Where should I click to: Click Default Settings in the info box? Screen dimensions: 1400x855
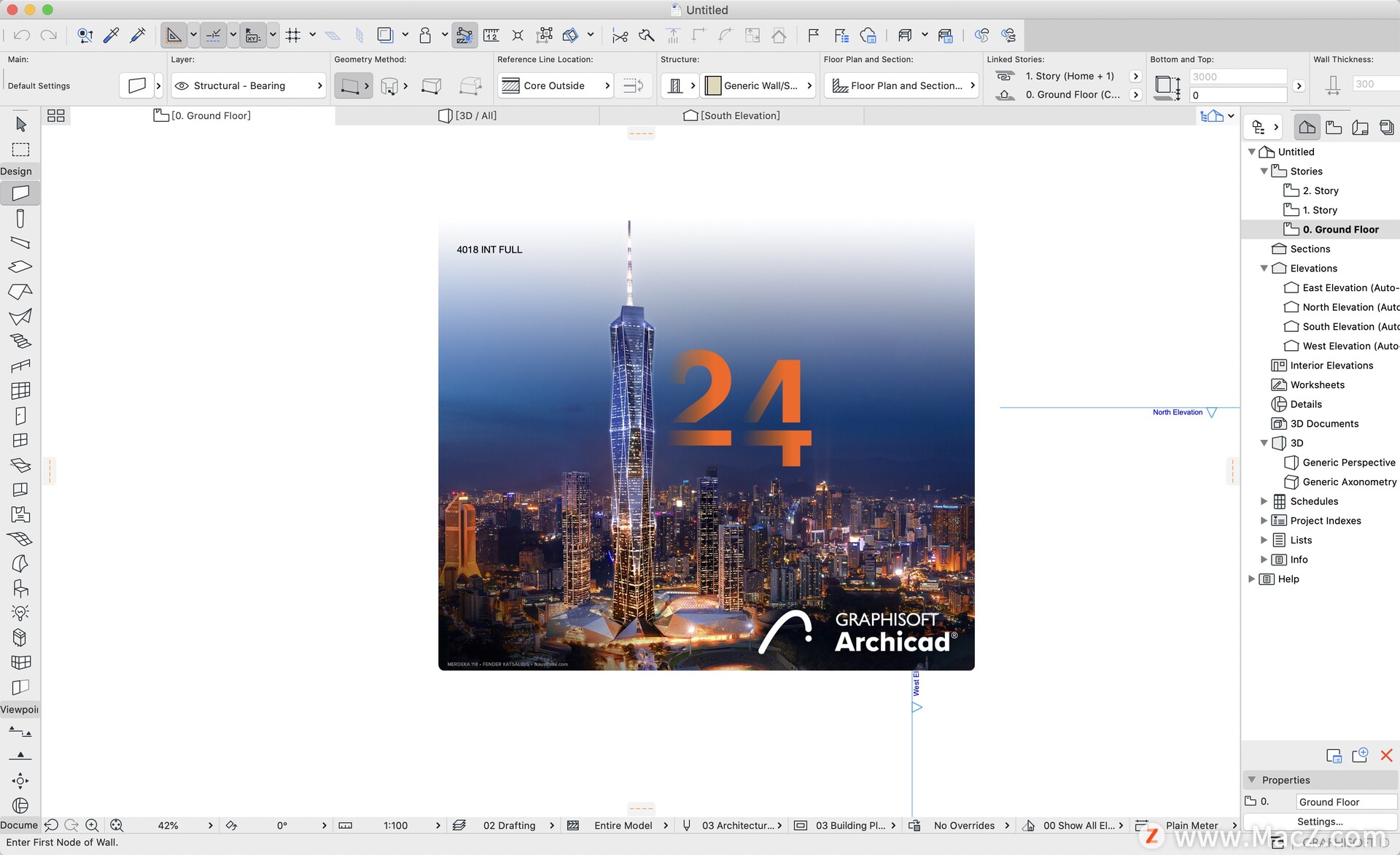39,85
